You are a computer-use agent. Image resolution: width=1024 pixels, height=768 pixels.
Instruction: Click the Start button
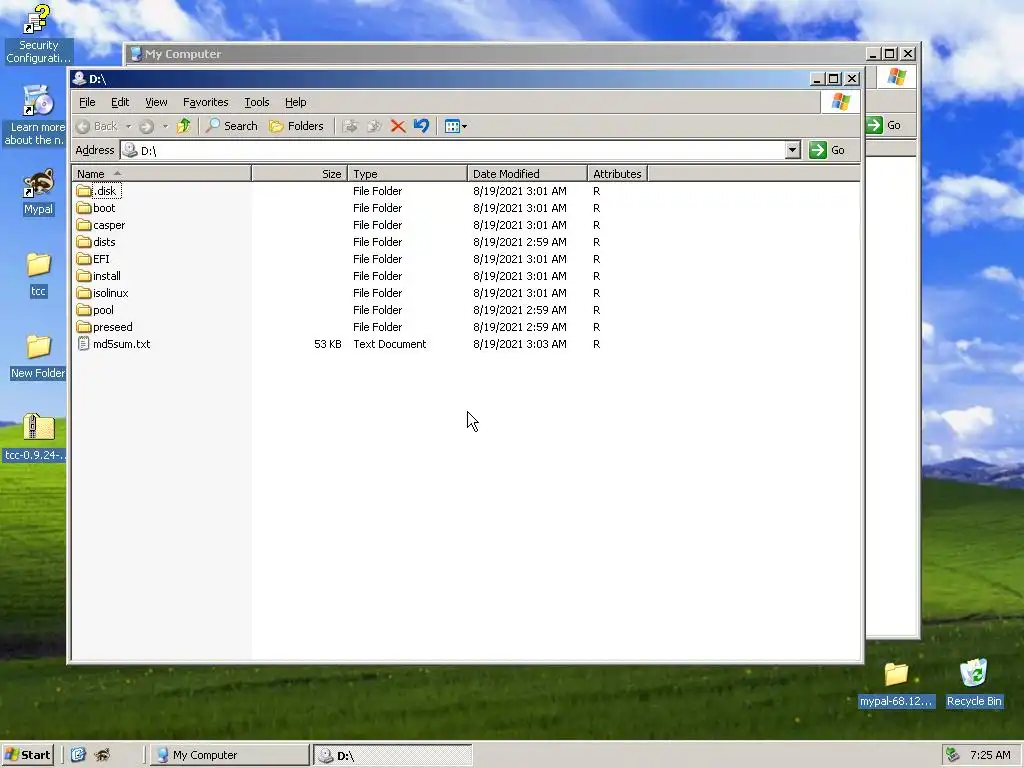tap(27, 755)
